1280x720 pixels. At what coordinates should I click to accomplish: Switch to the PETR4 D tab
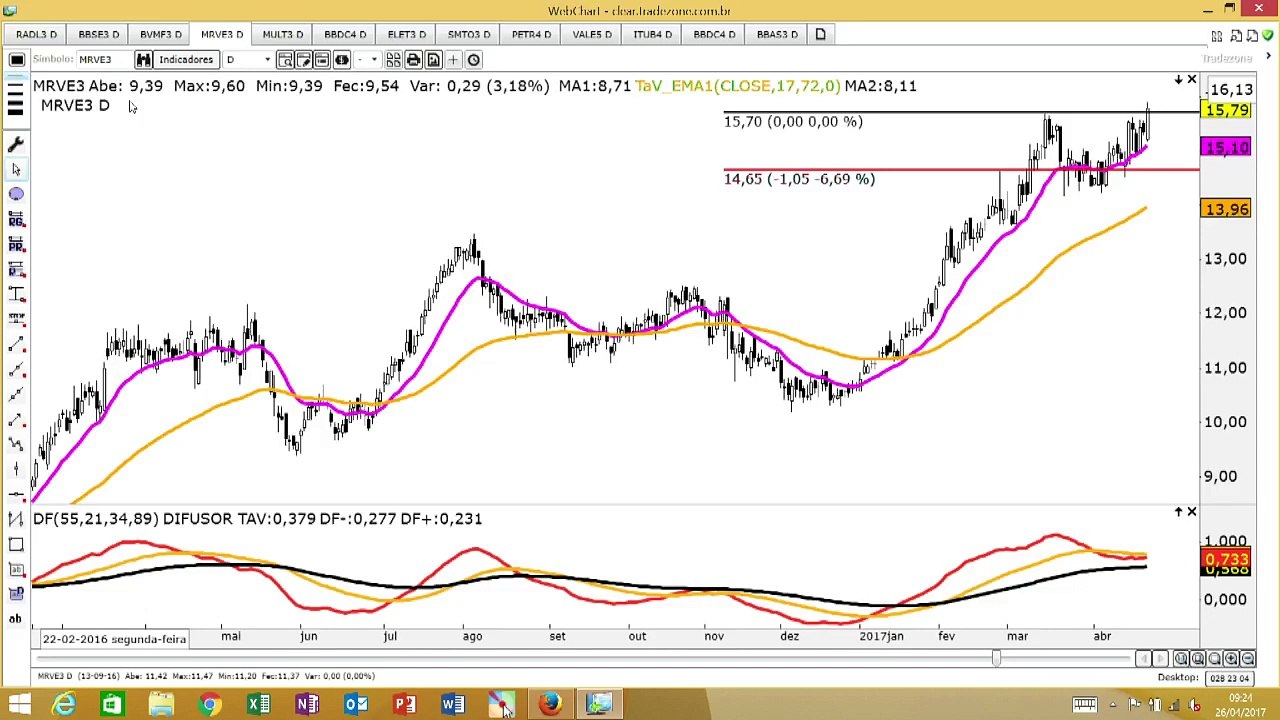click(x=531, y=35)
